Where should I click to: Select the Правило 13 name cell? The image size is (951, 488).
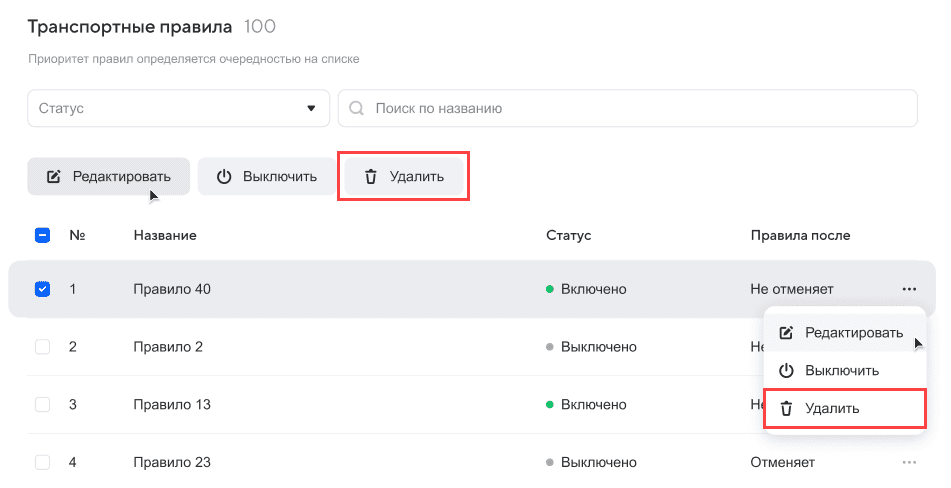[x=172, y=404]
